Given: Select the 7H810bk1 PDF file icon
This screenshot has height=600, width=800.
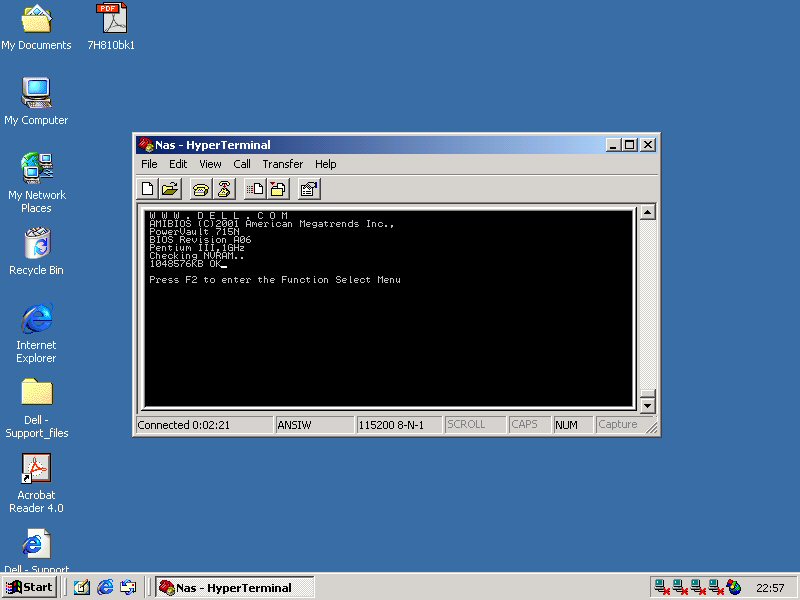Looking at the screenshot, I should (111, 28).
